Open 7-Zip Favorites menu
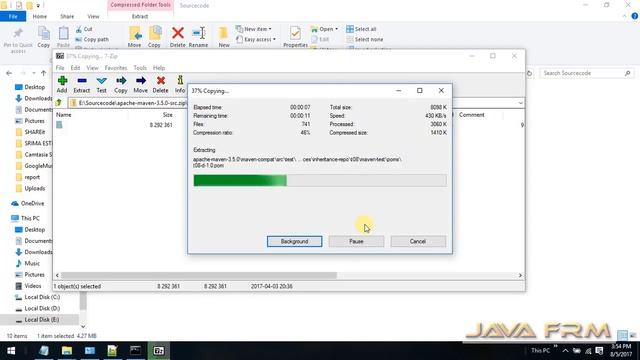The height and width of the screenshot is (360, 640). (116, 68)
